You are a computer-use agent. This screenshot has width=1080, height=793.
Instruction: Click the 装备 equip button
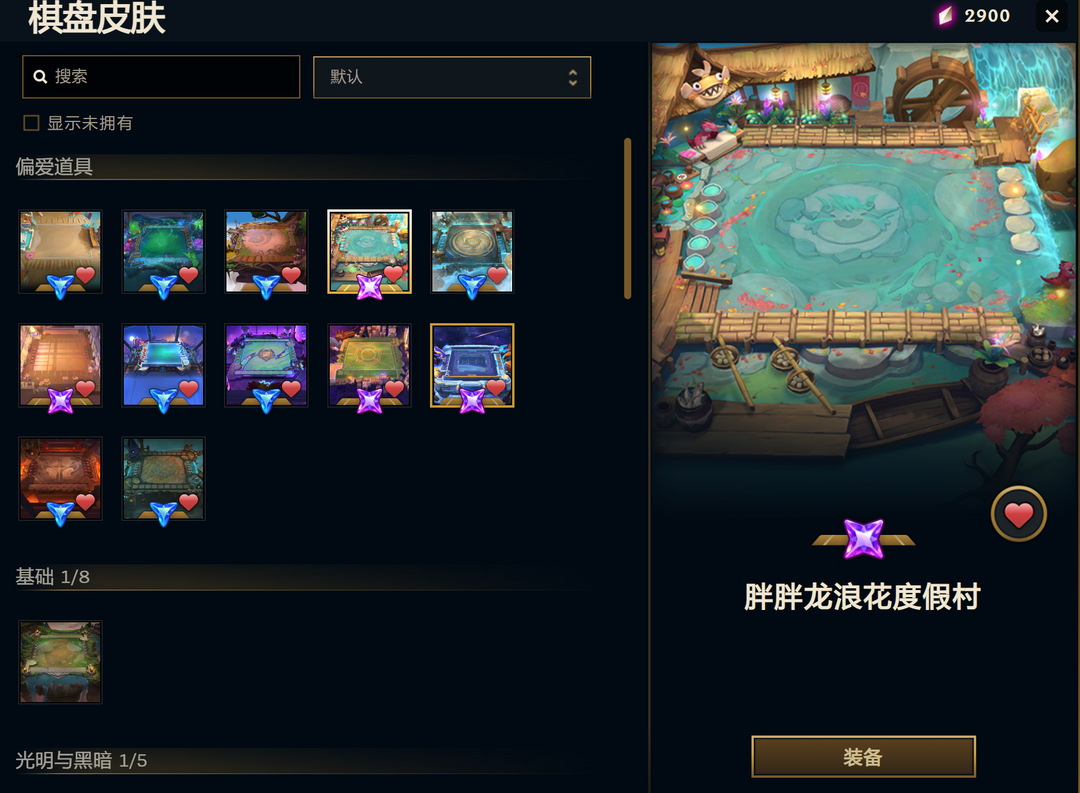click(x=863, y=757)
